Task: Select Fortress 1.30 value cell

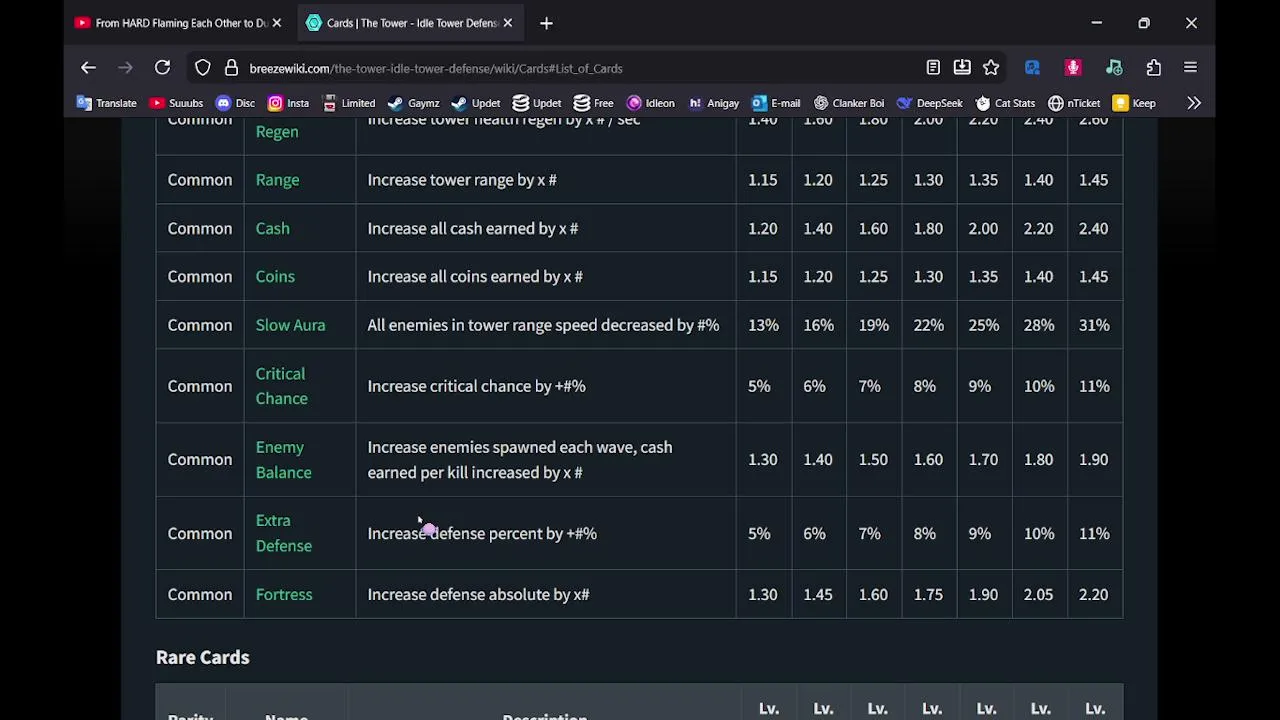Action: tap(763, 594)
